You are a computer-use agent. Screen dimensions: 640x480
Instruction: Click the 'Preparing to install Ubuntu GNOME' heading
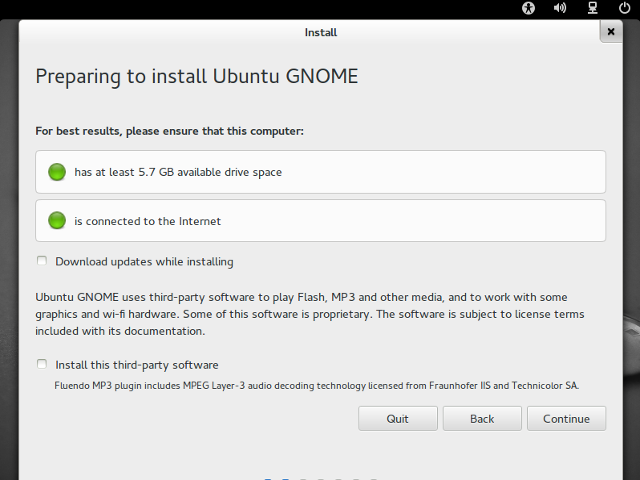coord(197,76)
